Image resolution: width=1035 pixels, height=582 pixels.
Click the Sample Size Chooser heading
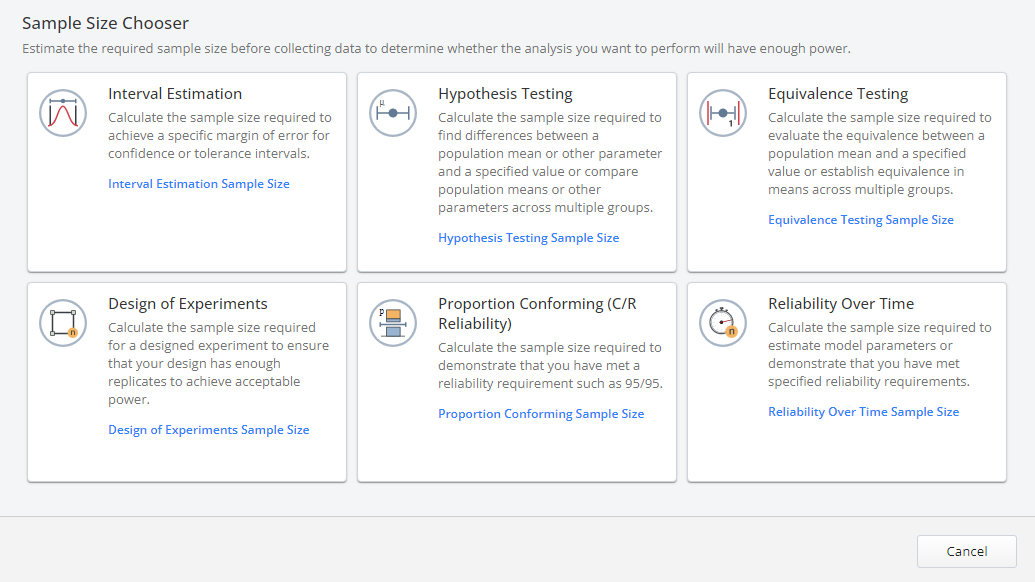104,22
